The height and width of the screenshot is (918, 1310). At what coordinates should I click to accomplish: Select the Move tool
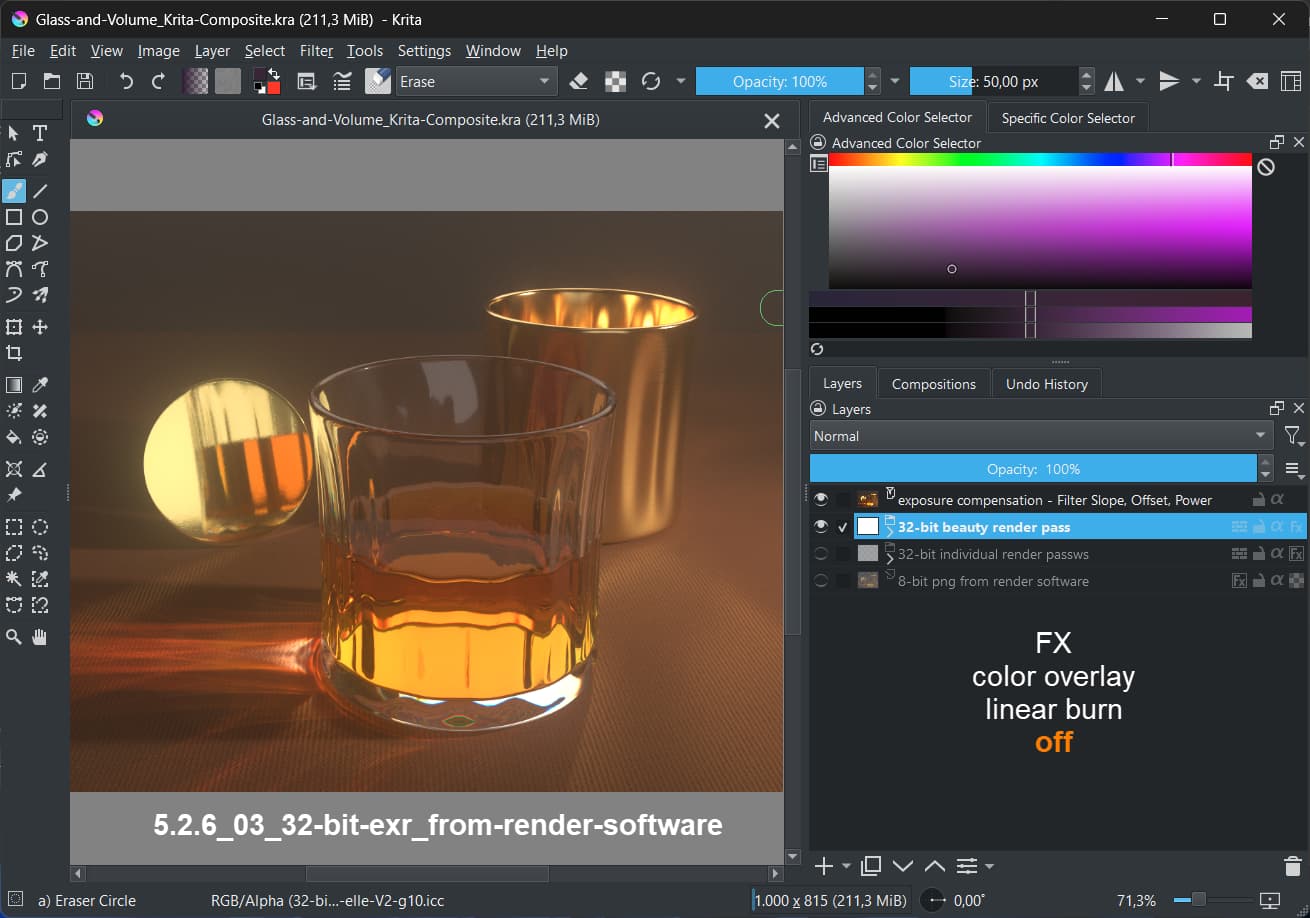(40, 327)
